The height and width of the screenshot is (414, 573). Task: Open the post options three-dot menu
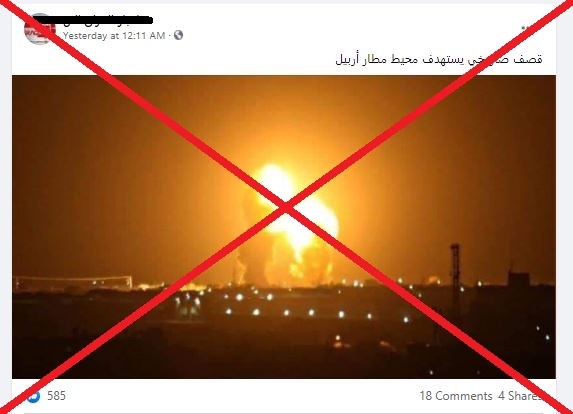point(526,28)
